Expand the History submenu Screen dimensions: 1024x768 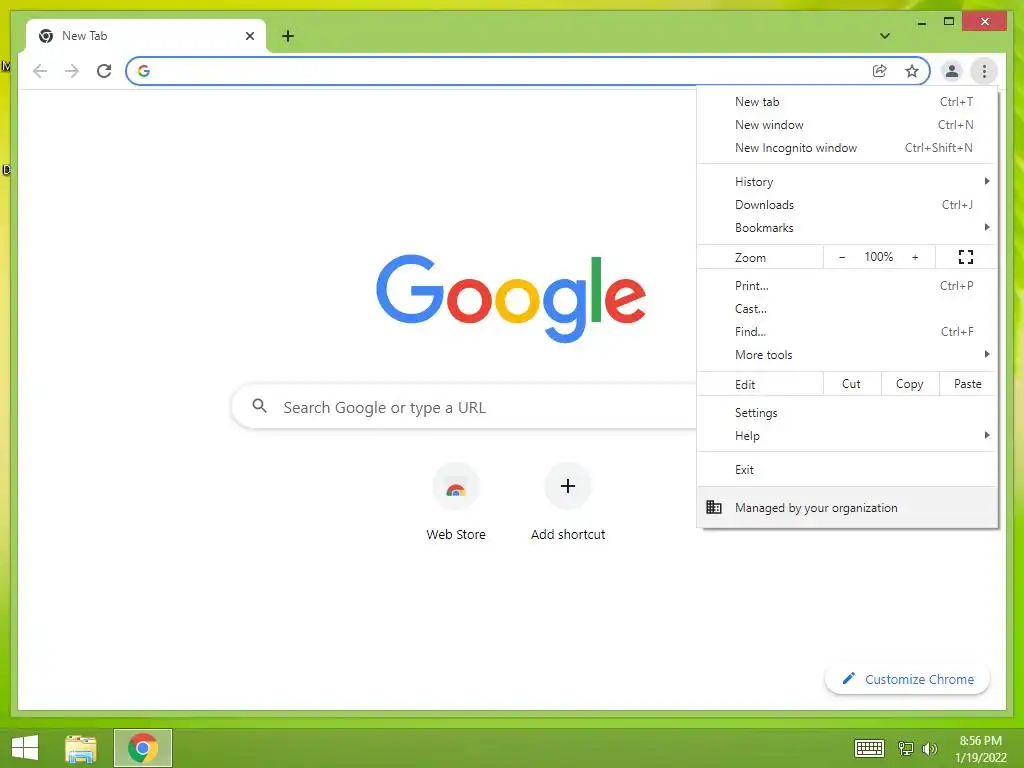click(846, 182)
